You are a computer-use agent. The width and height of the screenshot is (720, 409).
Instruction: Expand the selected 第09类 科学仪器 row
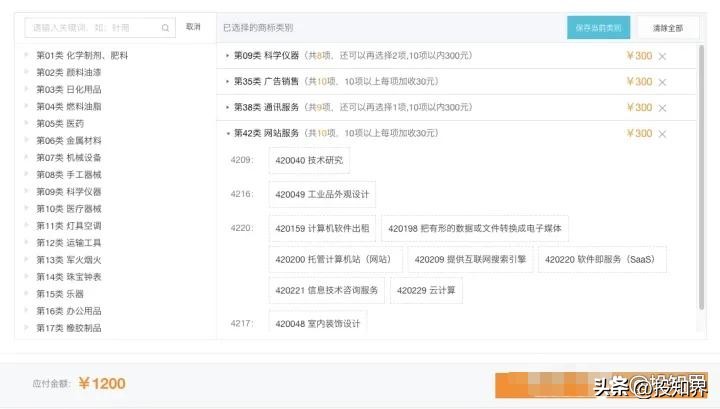[x=227, y=56]
